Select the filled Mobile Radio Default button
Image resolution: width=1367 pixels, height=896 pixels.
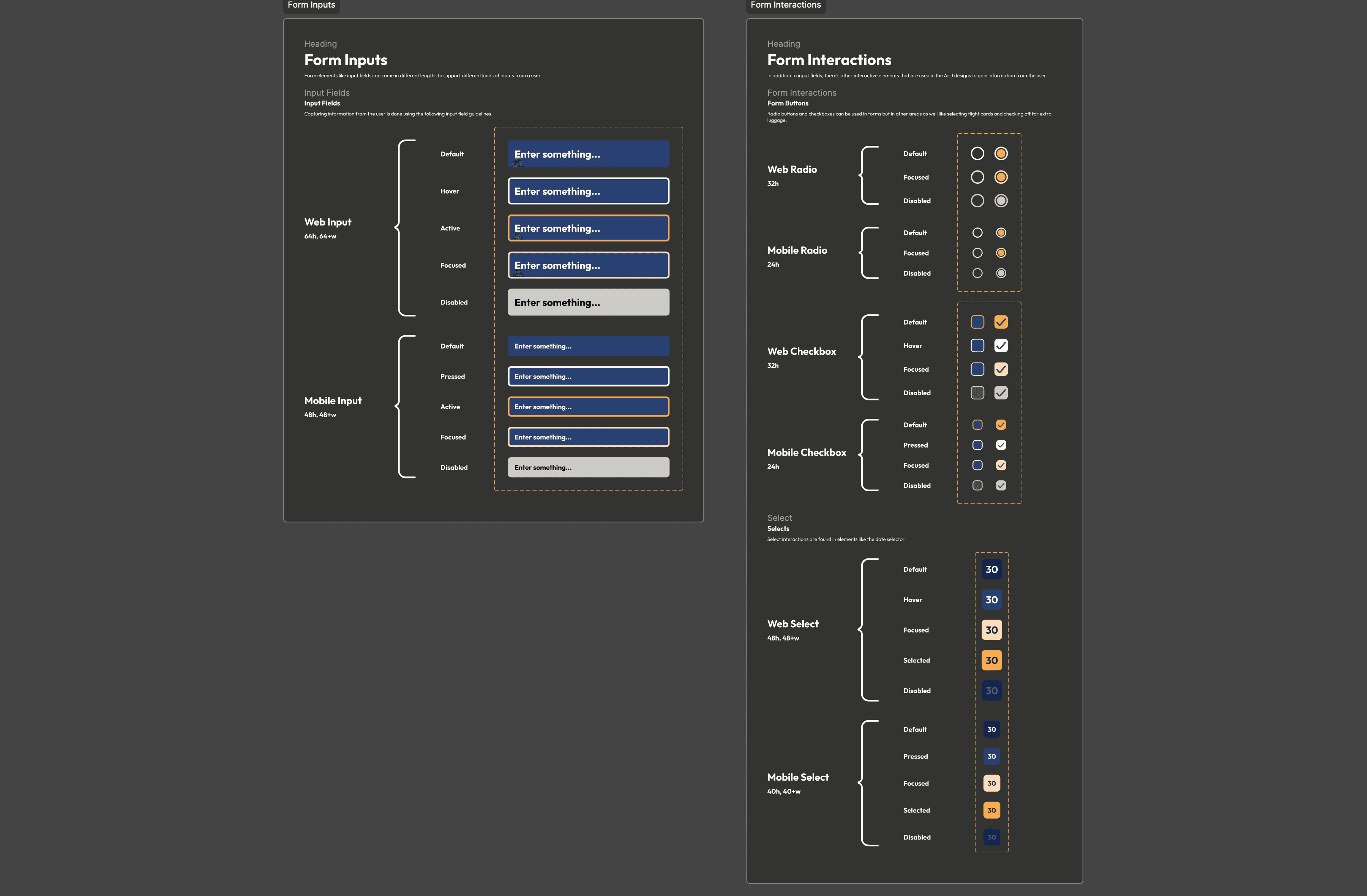1001,233
